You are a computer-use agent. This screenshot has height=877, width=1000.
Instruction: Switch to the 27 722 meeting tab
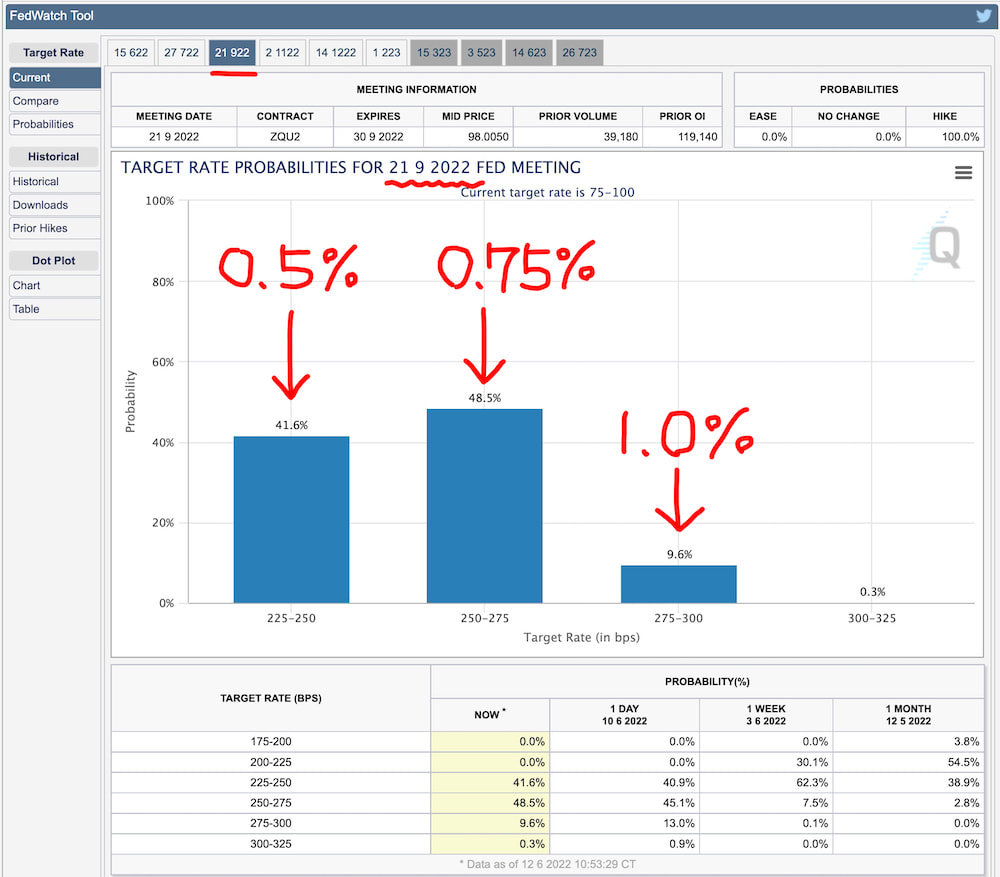pos(181,53)
